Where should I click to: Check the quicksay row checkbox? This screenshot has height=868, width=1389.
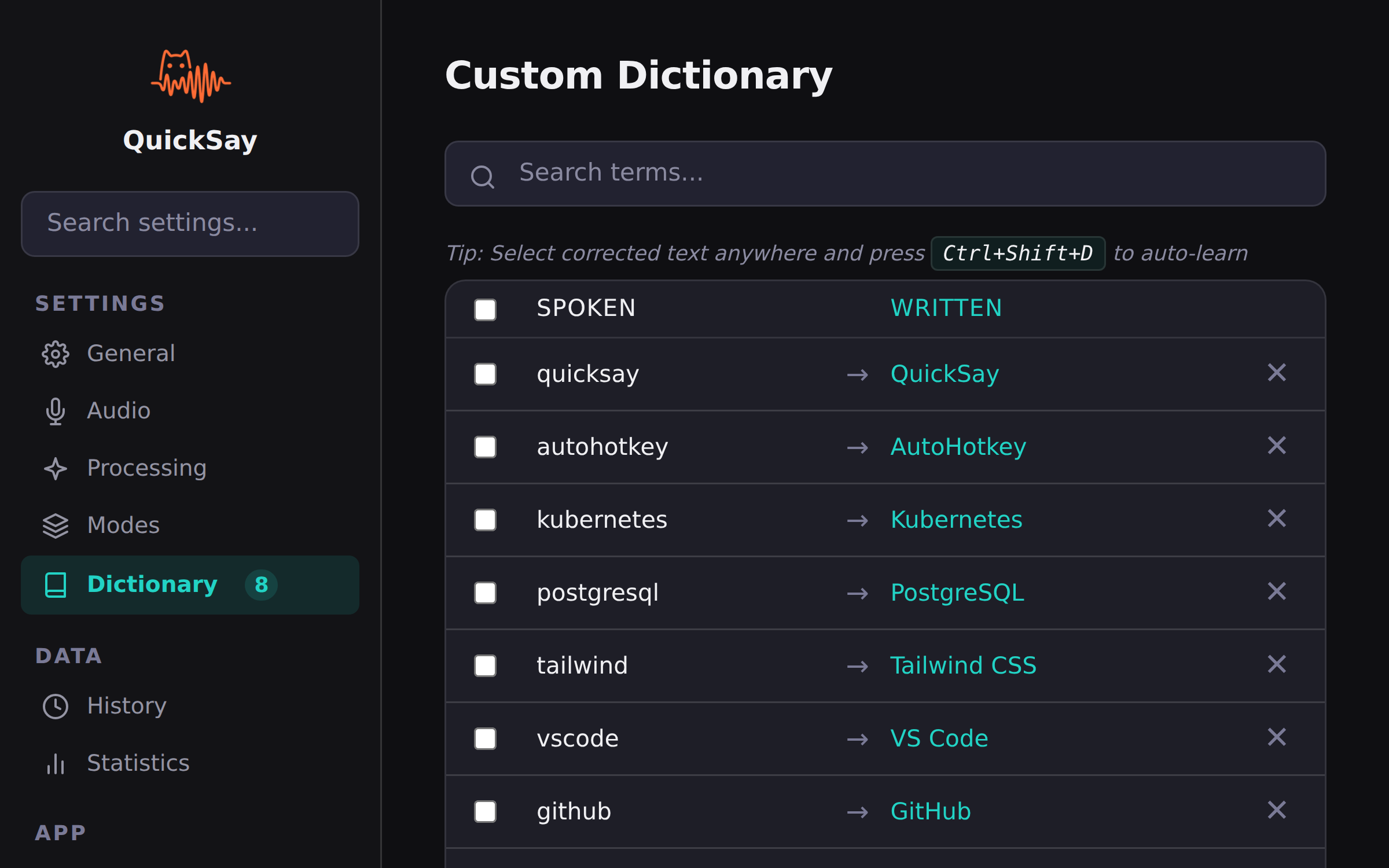pos(485,374)
